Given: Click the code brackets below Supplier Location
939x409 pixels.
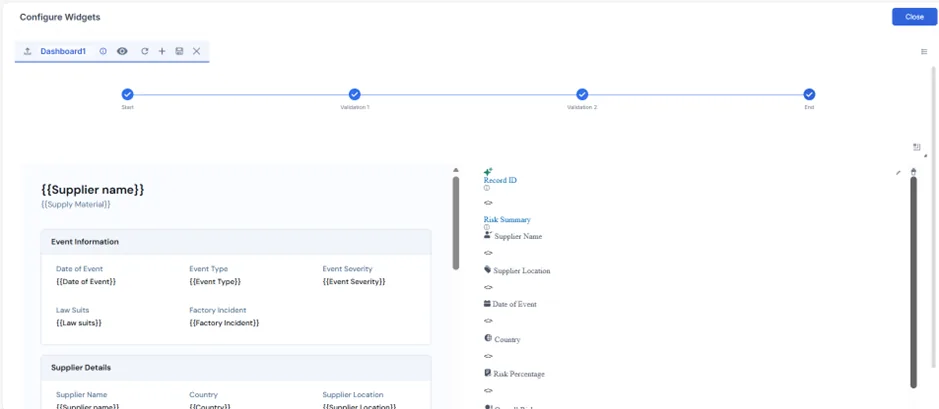Looking at the screenshot, I should pos(488,287).
